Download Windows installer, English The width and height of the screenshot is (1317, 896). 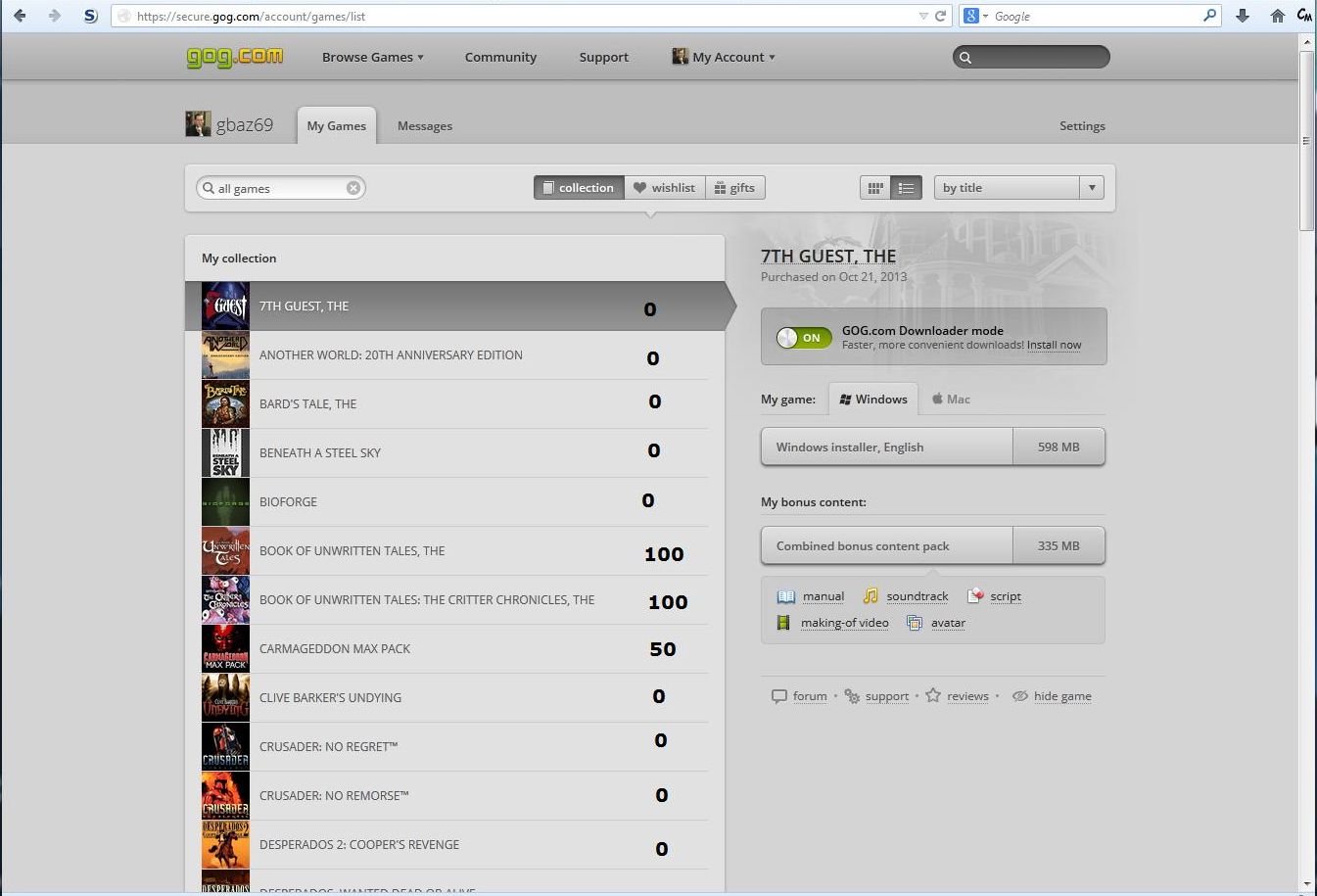(x=933, y=447)
